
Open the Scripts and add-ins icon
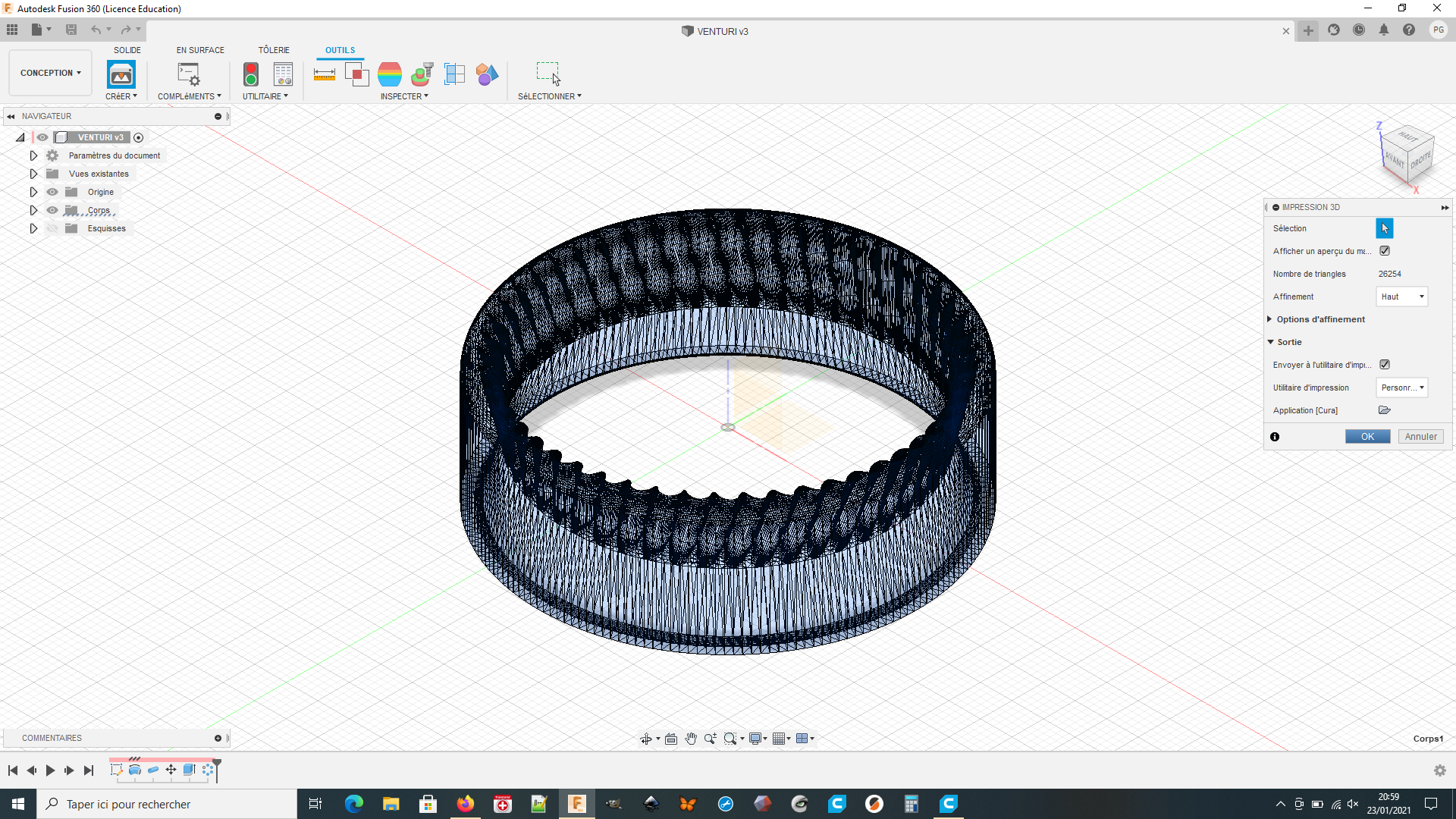pos(188,74)
